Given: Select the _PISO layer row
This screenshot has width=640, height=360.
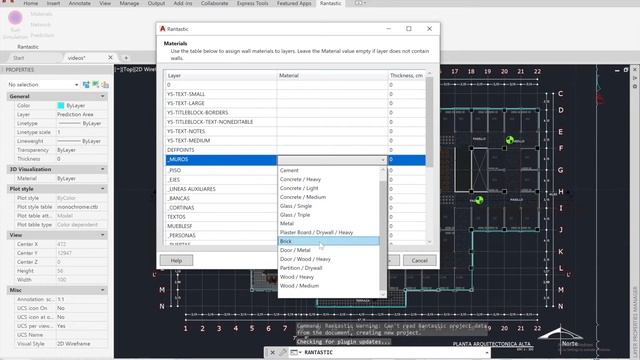Looking at the screenshot, I should tap(221, 170).
